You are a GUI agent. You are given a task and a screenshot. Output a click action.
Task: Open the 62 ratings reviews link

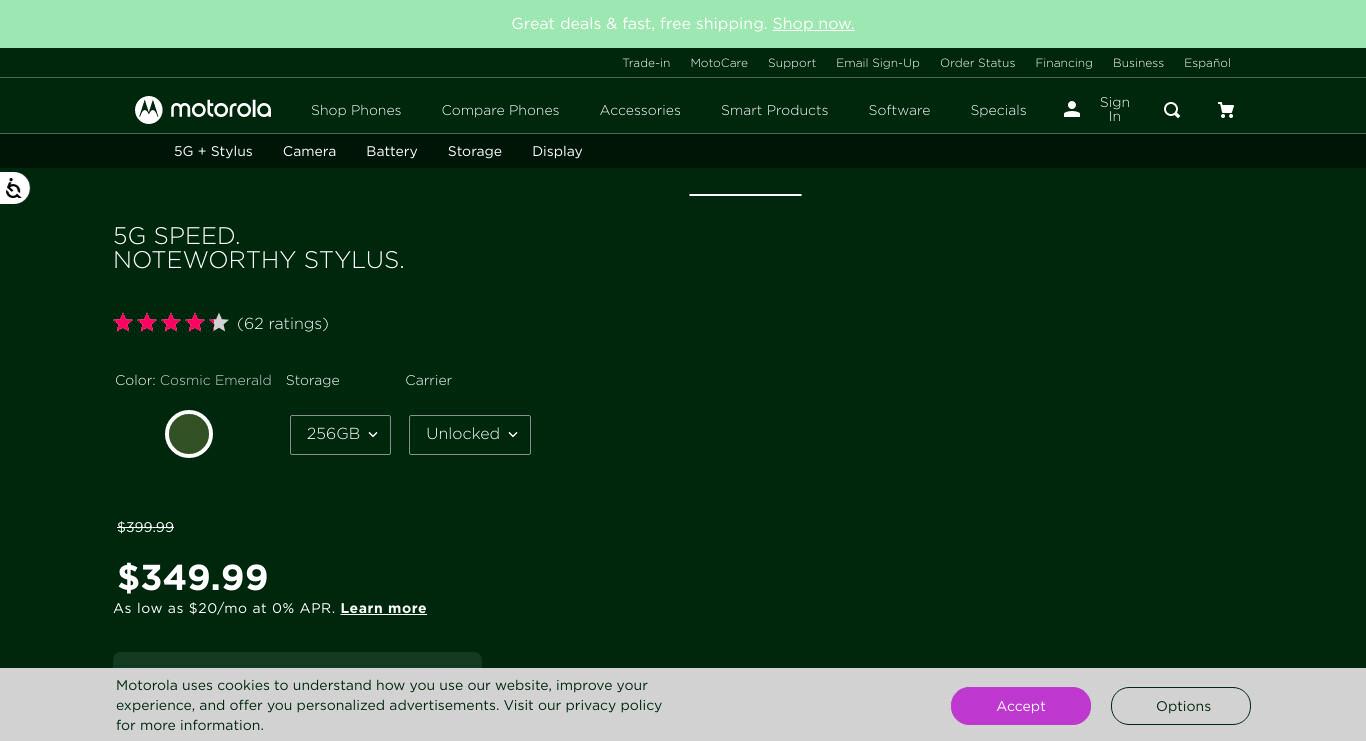pyautogui.click(x=283, y=323)
